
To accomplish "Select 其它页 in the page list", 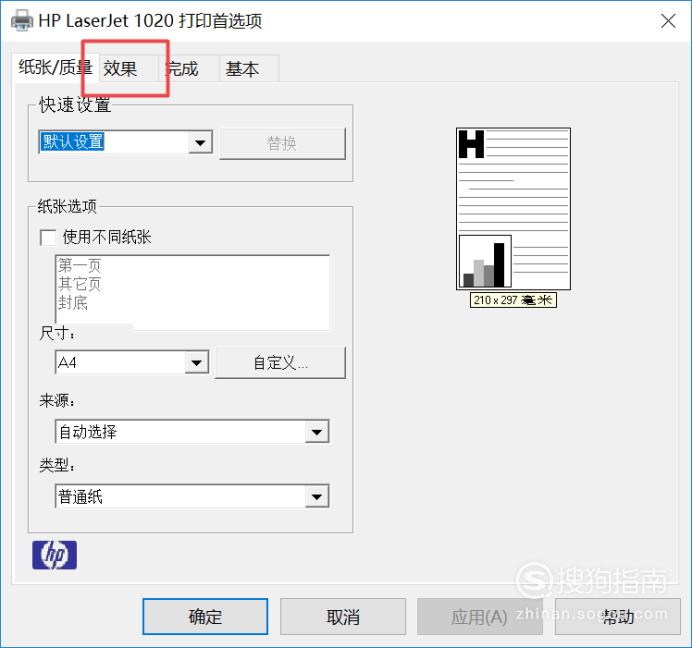I will point(79,284).
